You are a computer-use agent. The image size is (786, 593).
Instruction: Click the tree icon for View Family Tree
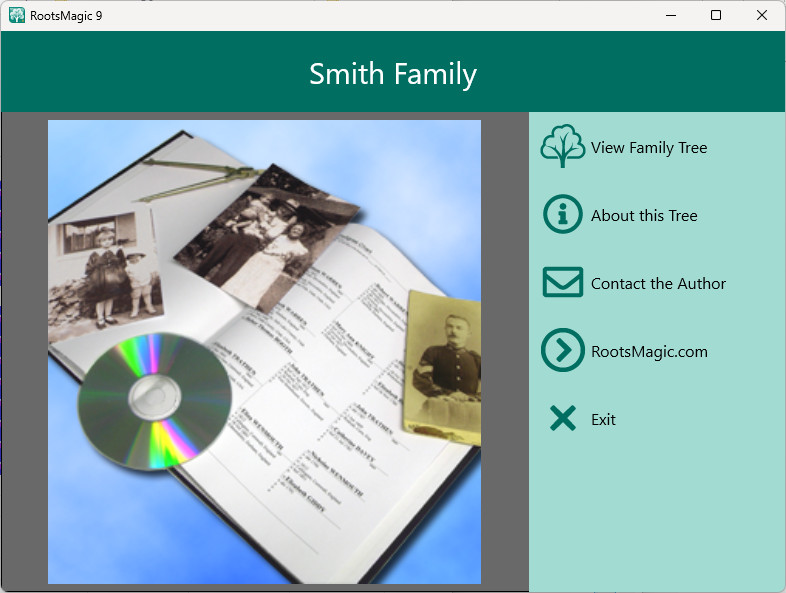(x=562, y=147)
